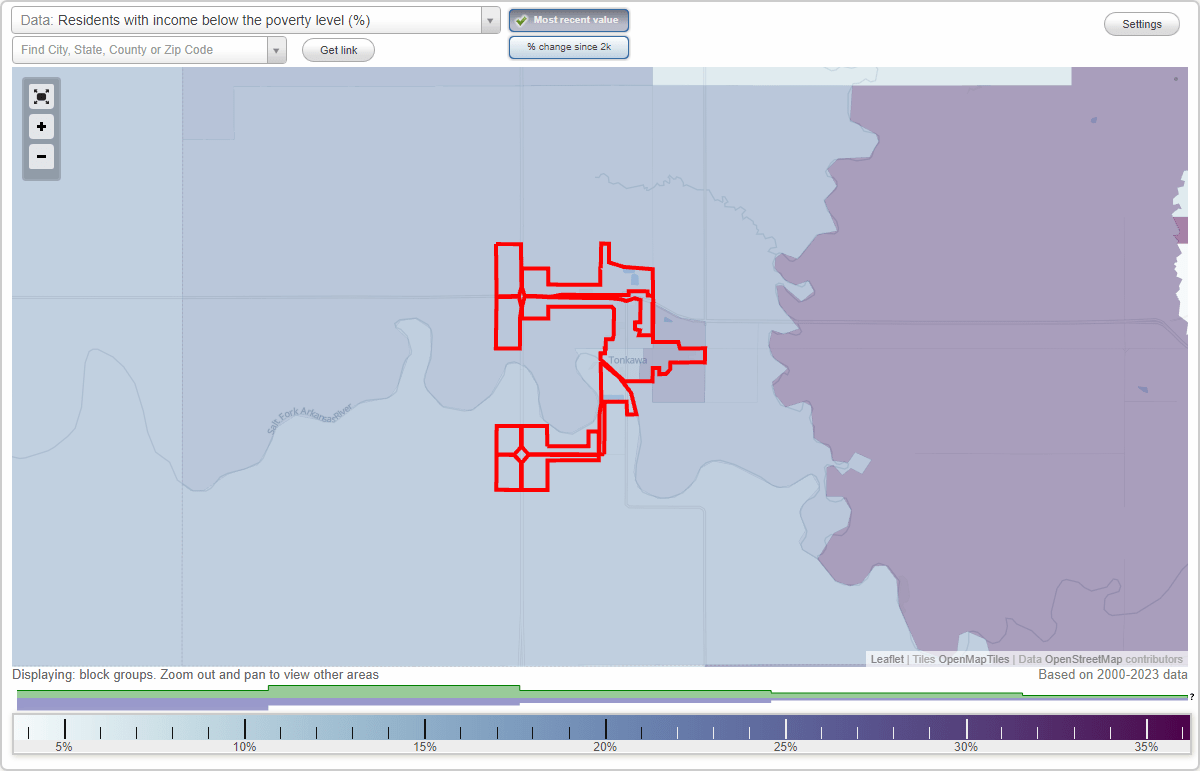This screenshot has height=771, width=1200.
Task: Open the poverty level dataset selector arrow
Action: point(488,19)
